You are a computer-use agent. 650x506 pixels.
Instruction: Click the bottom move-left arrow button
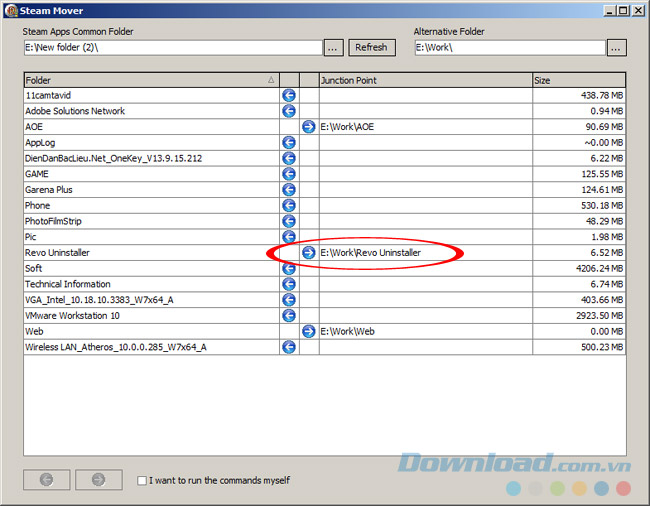pos(46,480)
